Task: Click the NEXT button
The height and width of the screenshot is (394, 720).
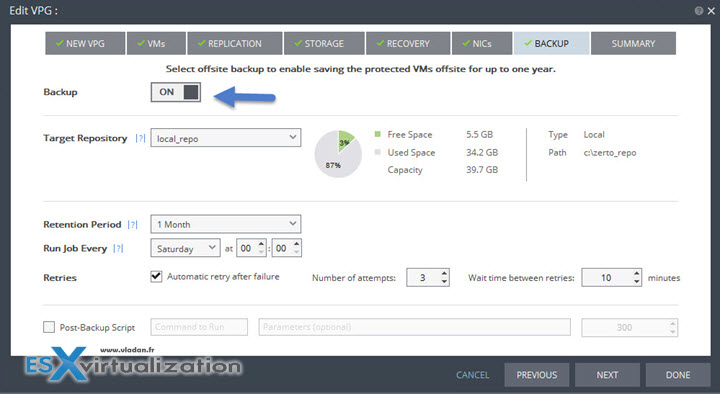Action: coord(607,375)
